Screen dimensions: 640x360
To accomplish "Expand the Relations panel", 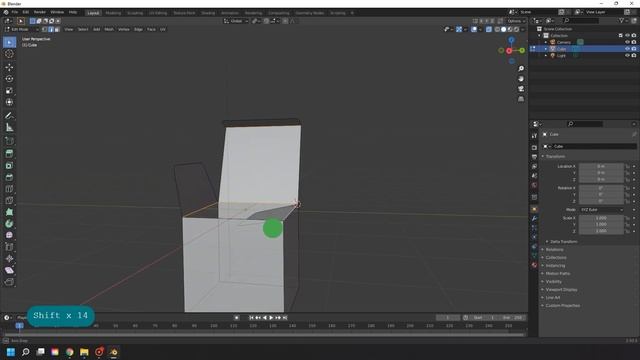I will [x=554, y=249].
